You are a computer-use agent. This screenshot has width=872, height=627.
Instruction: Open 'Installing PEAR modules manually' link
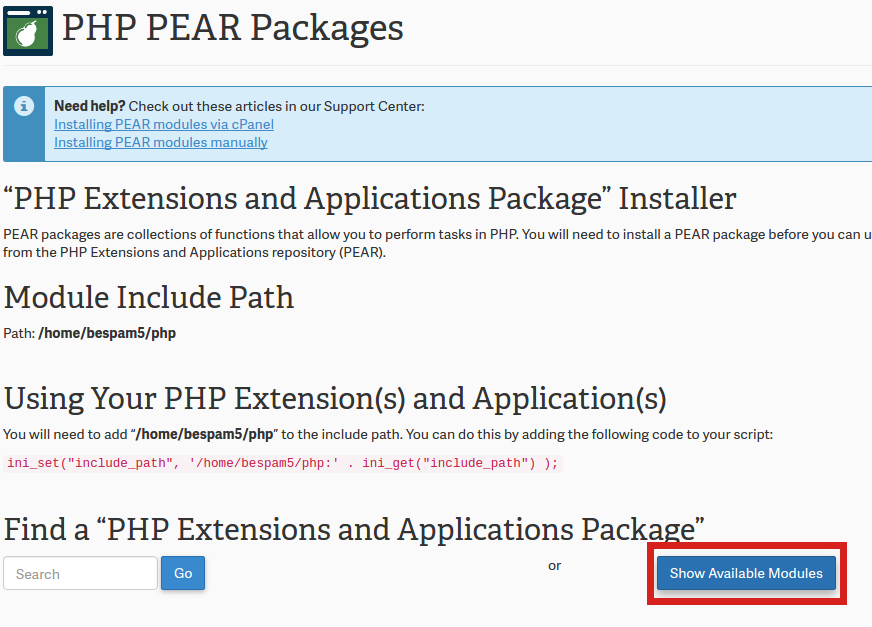[x=161, y=142]
